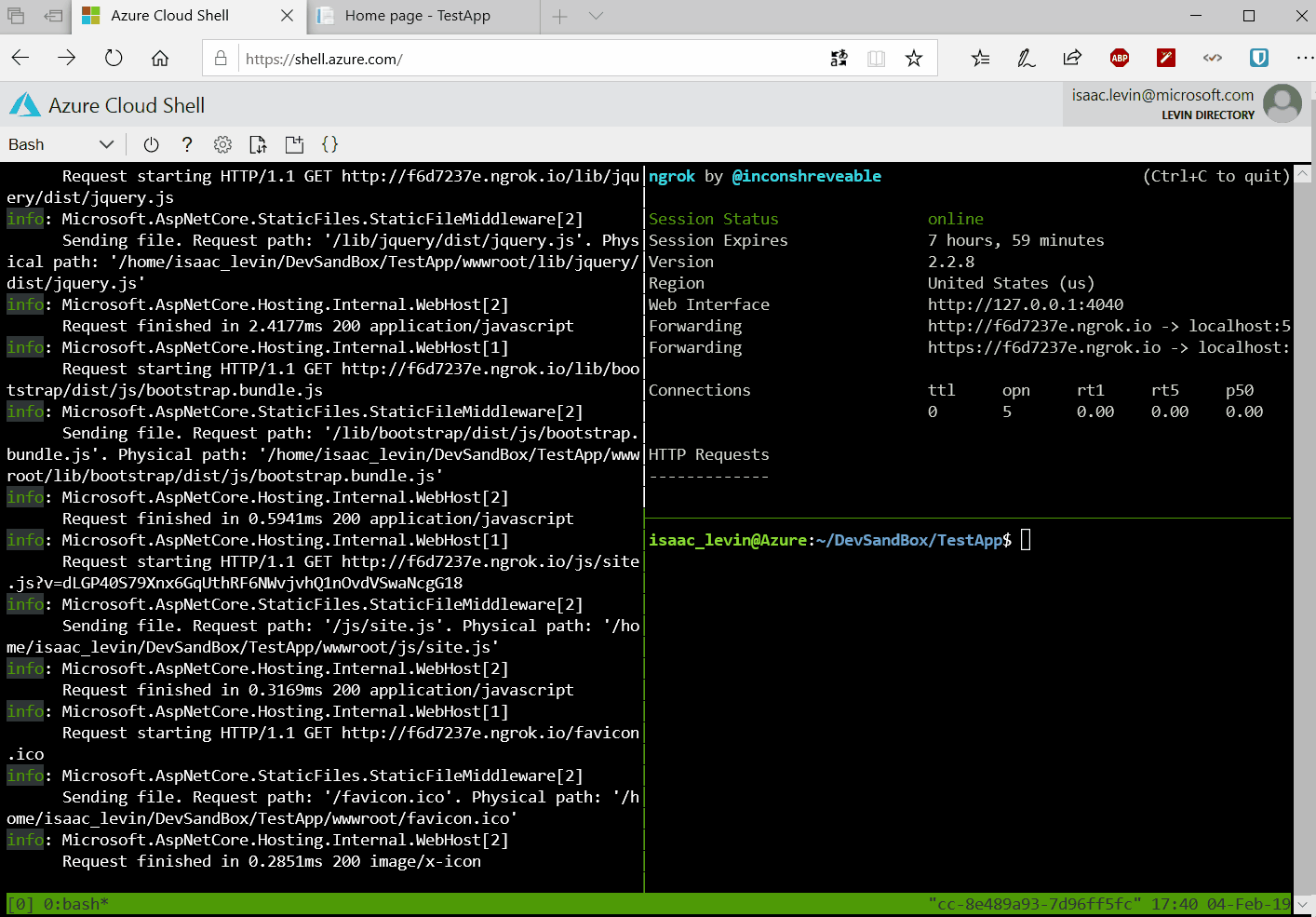Open a new Cloud Shell session icon
Viewport: 1316px width, 917px height.
click(x=294, y=144)
